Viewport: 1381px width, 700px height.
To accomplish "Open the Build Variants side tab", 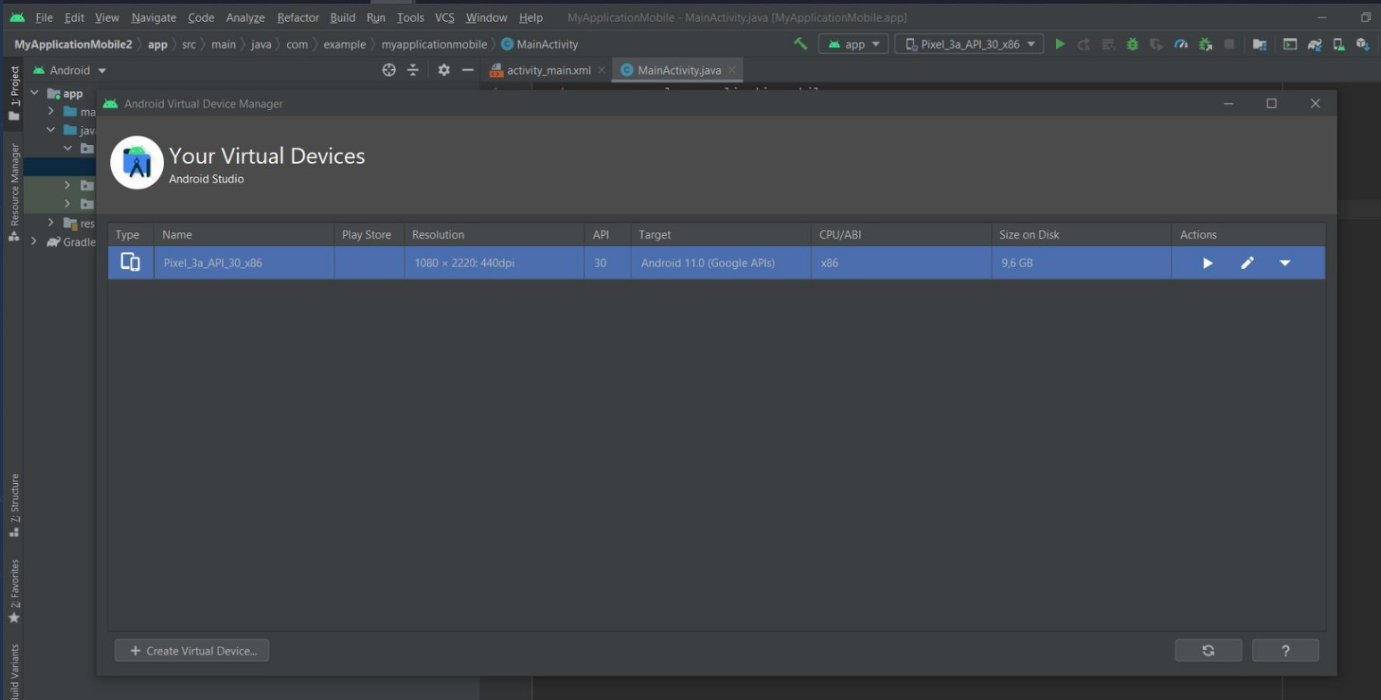I will (14, 672).
